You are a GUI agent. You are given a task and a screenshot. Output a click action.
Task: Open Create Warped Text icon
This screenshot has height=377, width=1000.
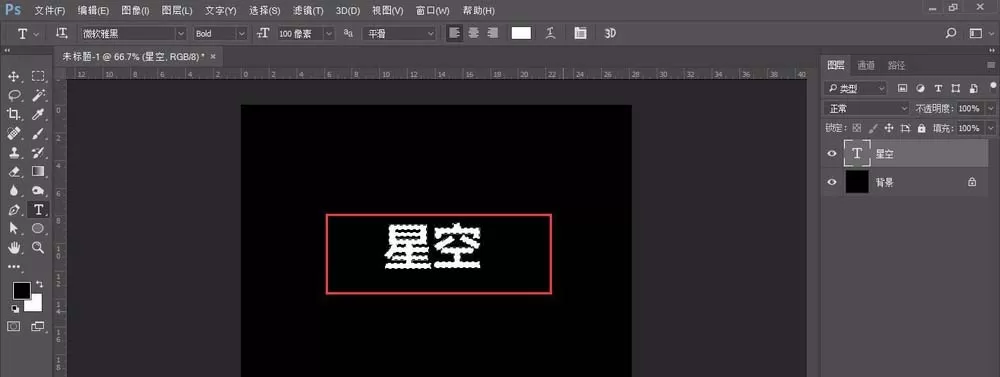(x=551, y=33)
